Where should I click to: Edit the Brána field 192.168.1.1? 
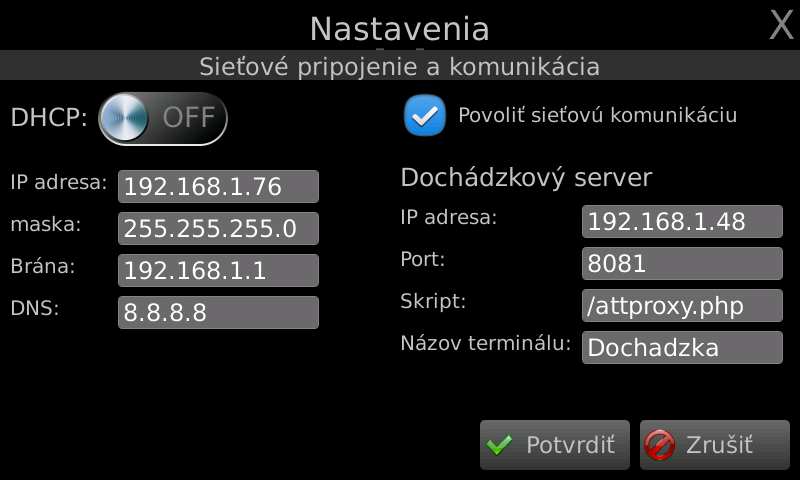218,270
